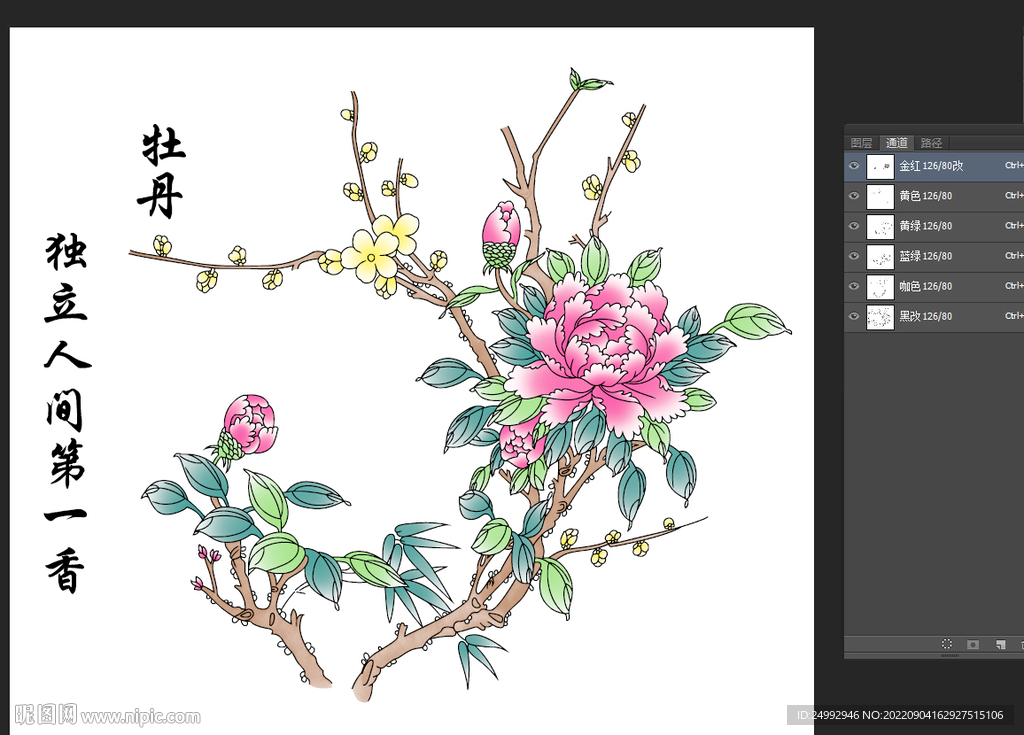Click Save selection as channel icon
This screenshot has width=1024, height=735.
pyautogui.click(x=973, y=644)
